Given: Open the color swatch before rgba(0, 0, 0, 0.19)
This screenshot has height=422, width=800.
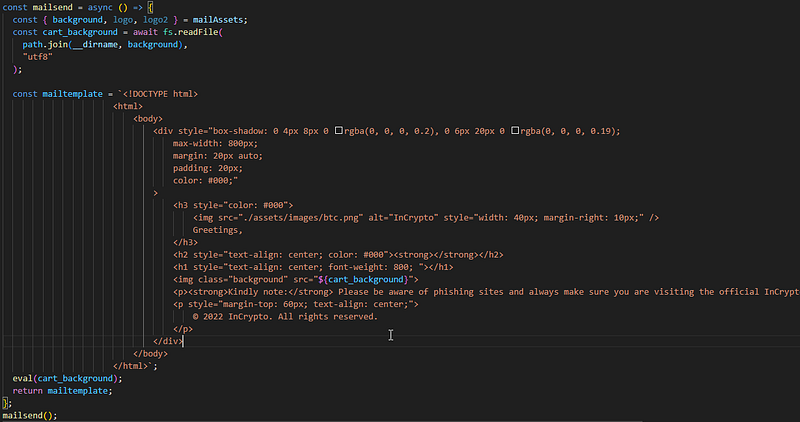Looking at the screenshot, I should (x=515, y=131).
